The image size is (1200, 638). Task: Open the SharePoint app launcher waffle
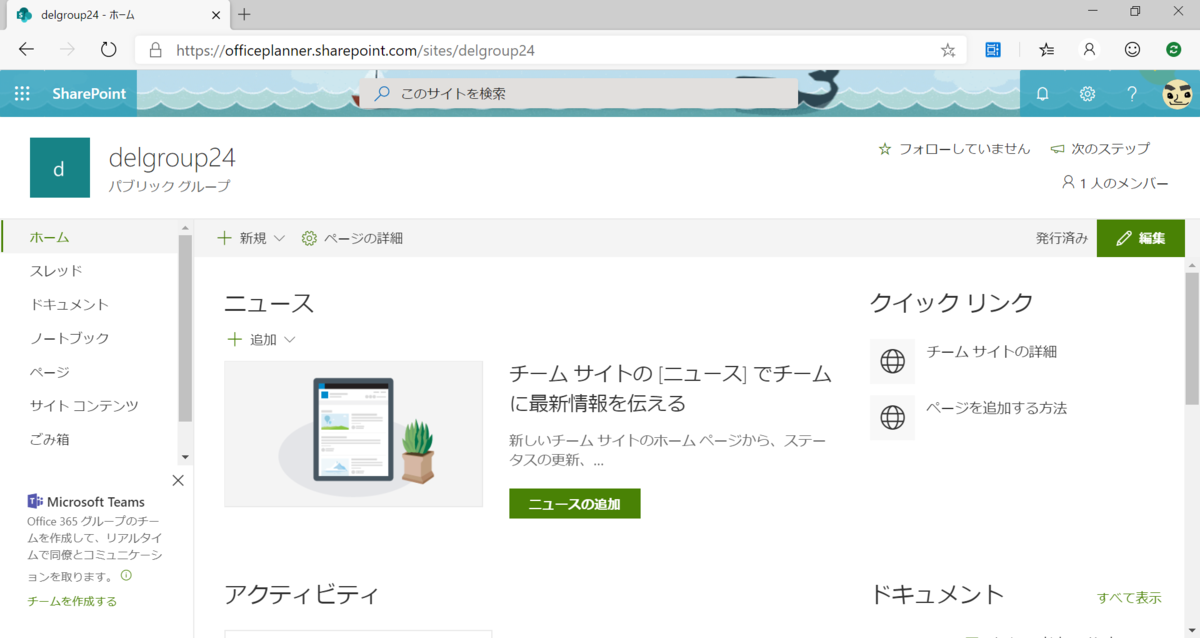click(22, 94)
